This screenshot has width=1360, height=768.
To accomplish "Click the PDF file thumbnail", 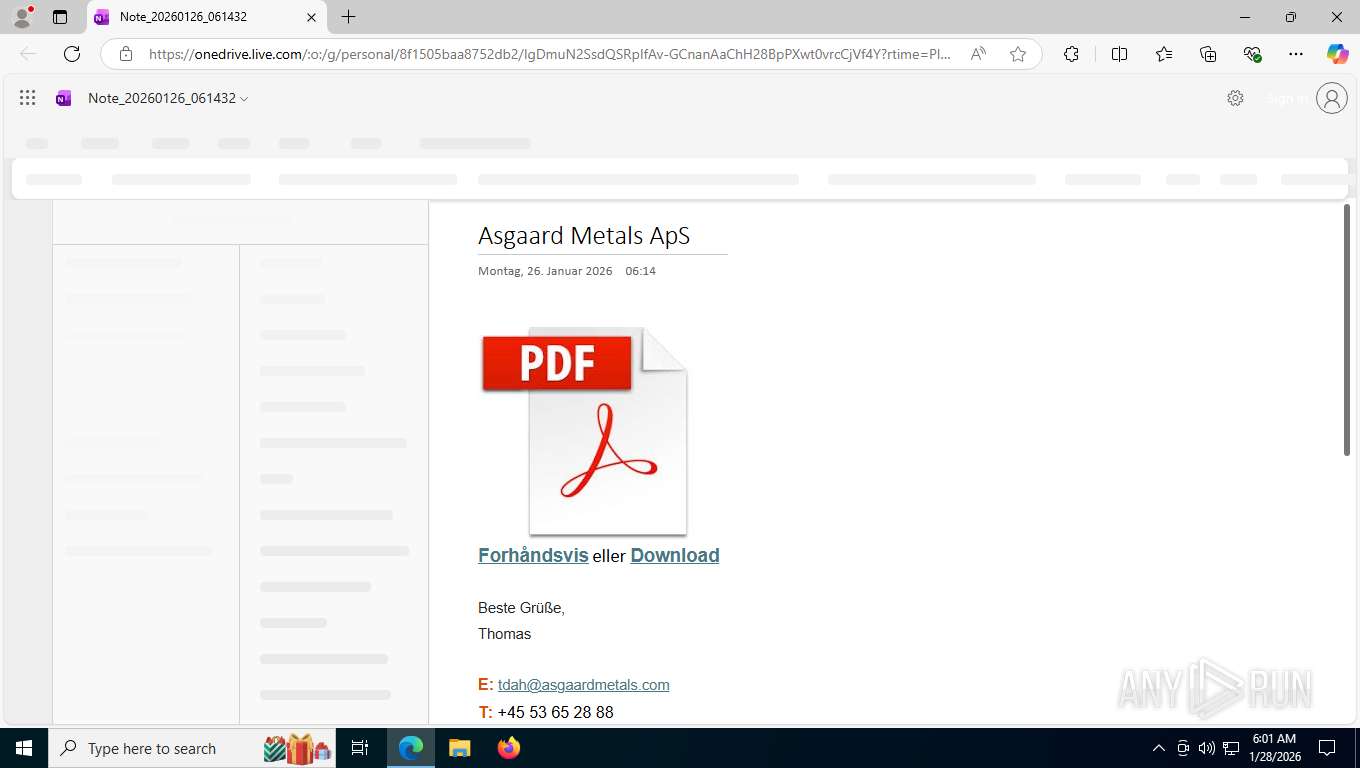I will click(x=584, y=431).
